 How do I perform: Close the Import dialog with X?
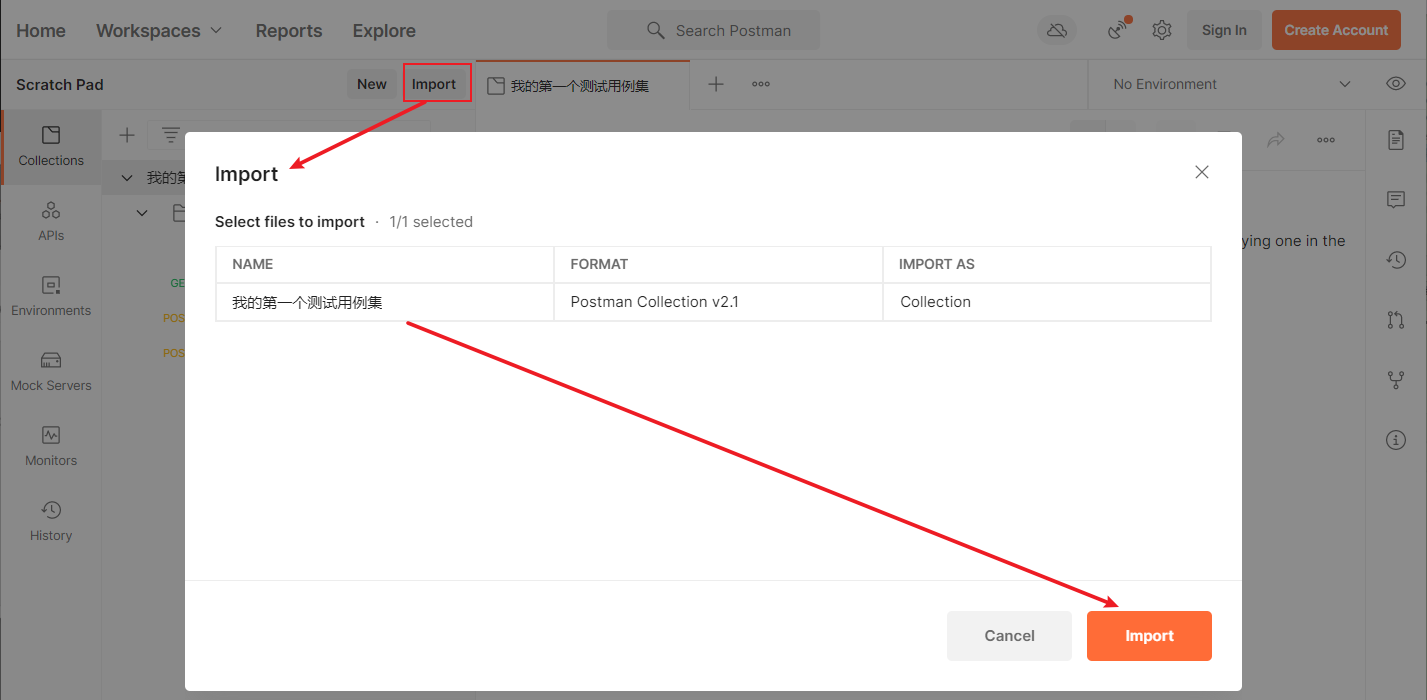tap(1202, 172)
